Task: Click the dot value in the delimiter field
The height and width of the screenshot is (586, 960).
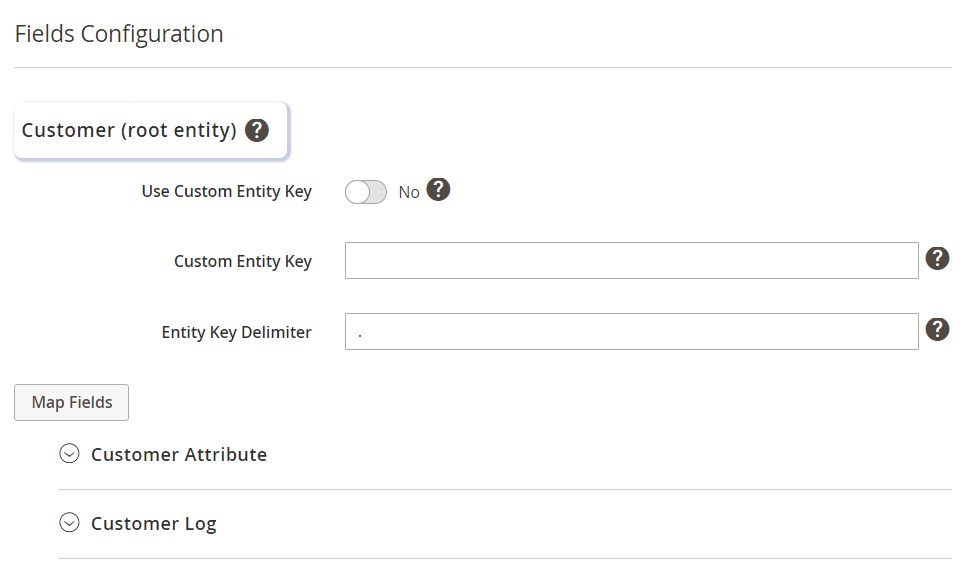Action: (359, 333)
